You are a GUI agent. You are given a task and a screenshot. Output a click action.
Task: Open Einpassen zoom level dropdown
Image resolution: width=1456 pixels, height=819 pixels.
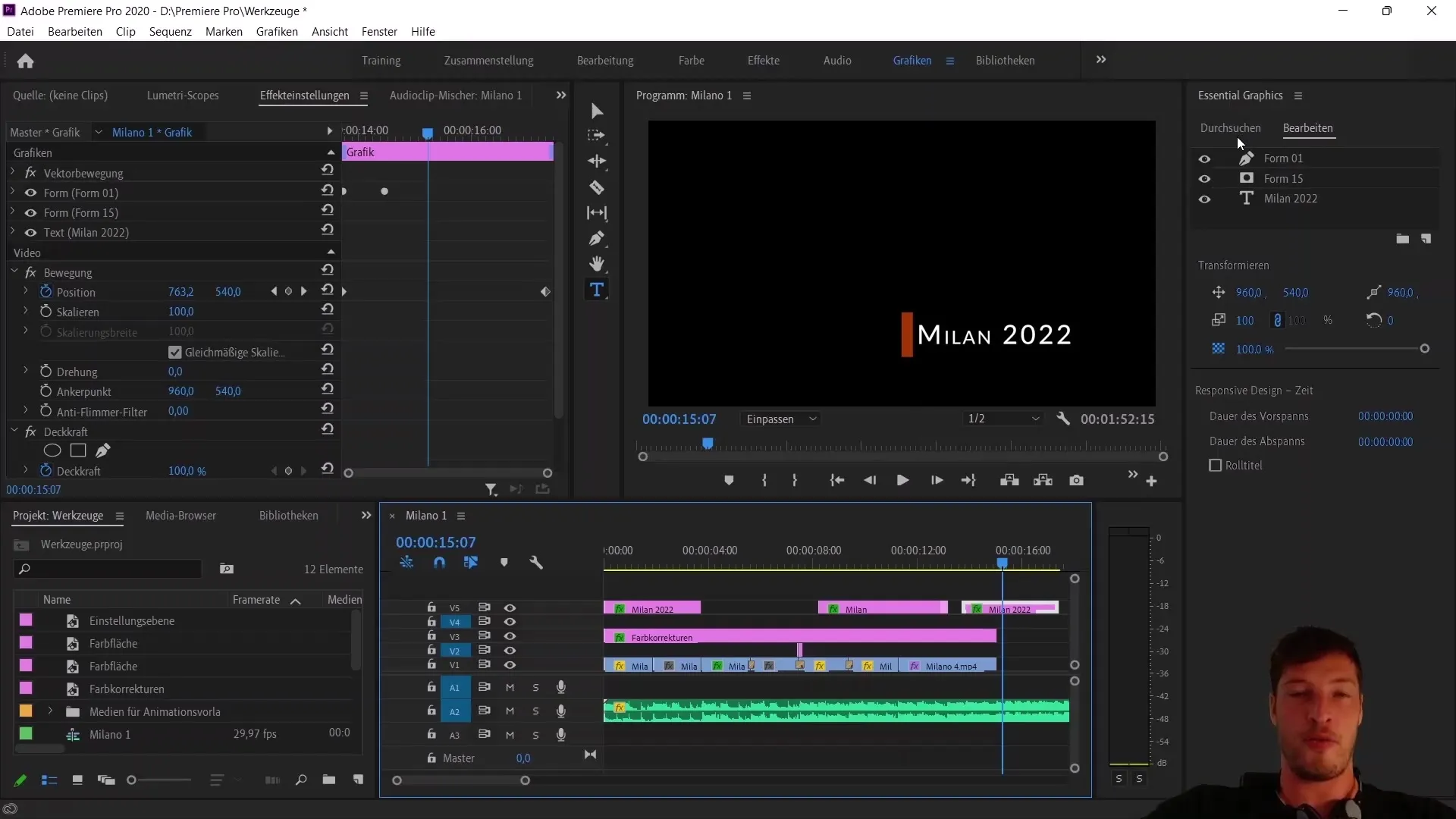781,419
